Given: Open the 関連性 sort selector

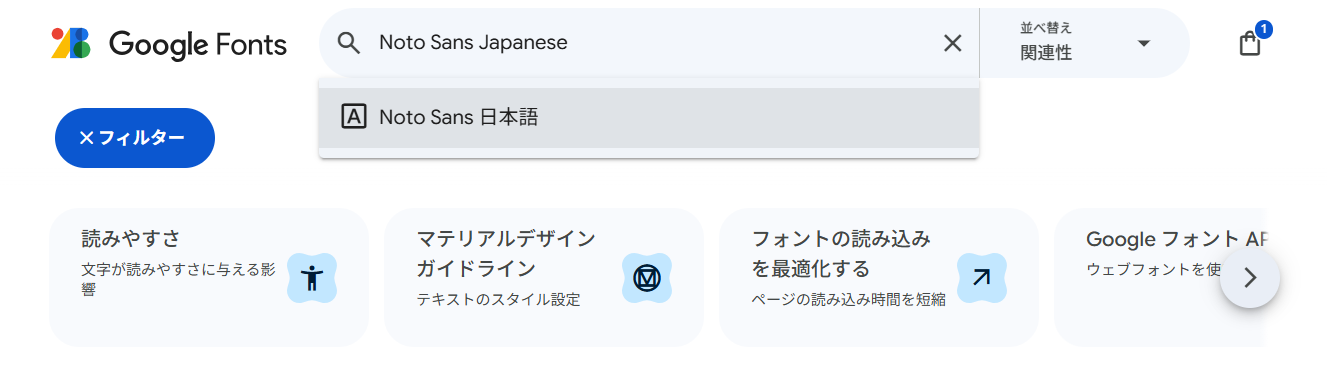Looking at the screenshot, I should tap(1085, 43).
